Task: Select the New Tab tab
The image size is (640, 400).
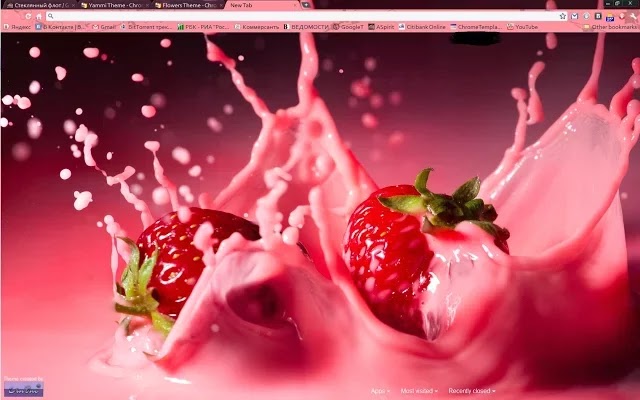Action: (262, 5)
